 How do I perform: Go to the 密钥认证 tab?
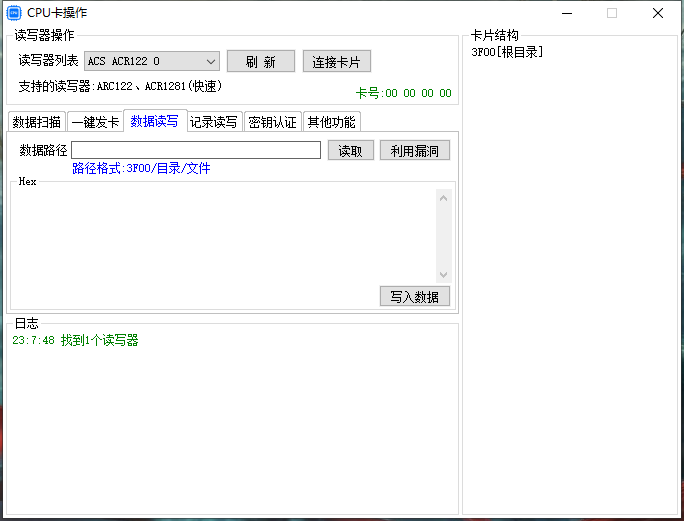(x=273, y=122)
